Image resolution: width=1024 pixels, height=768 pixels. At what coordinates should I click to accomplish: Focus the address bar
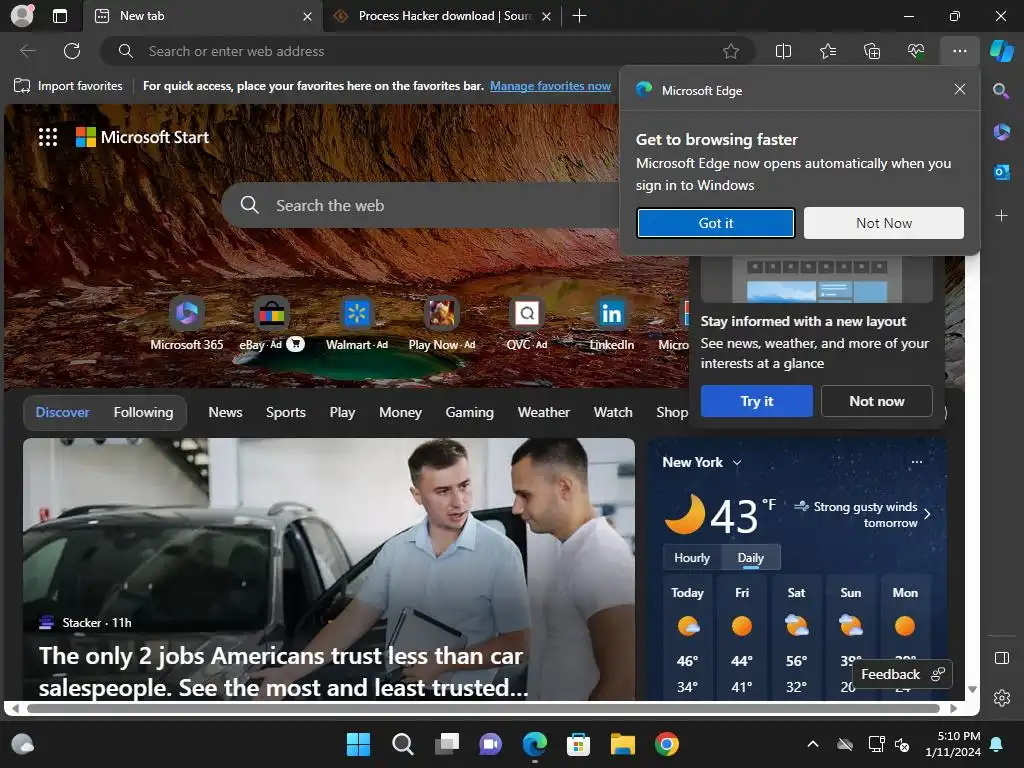click(428, 51)
